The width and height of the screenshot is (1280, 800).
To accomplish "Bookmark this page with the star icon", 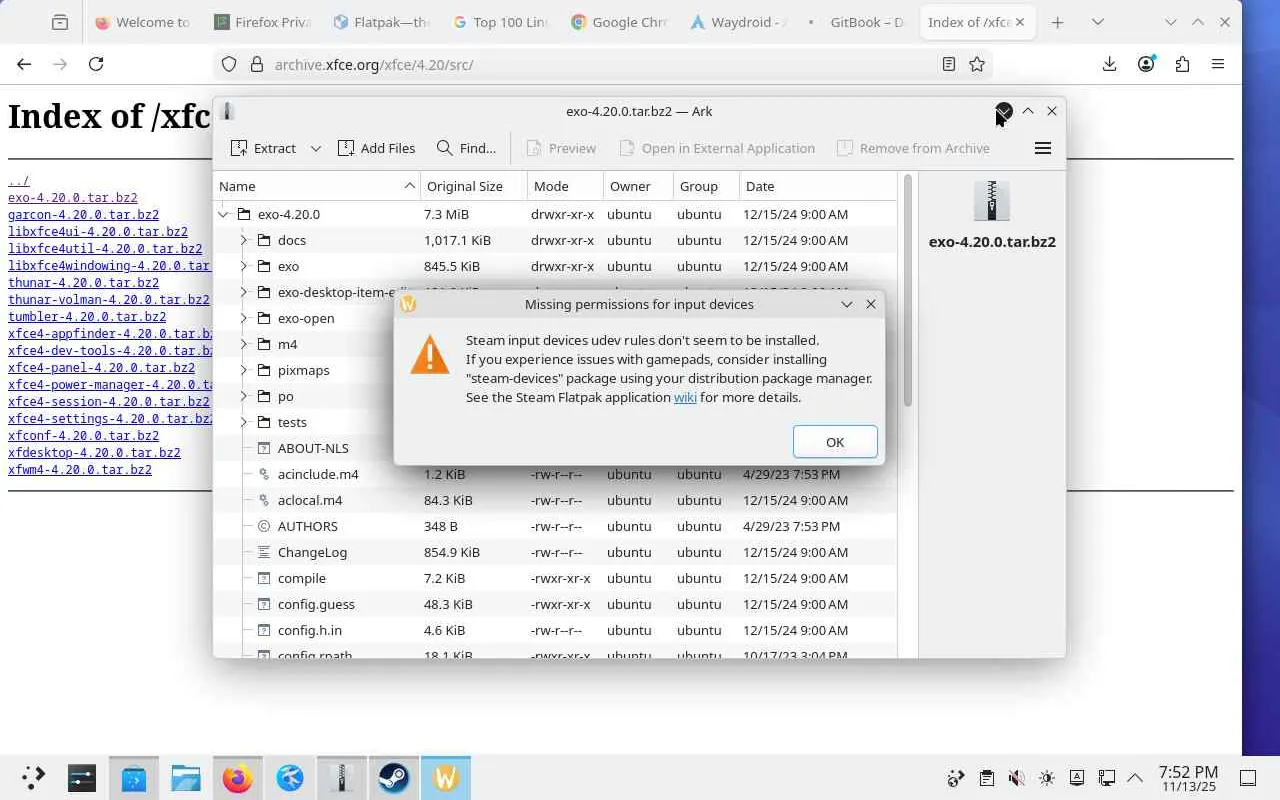I will click(977, 64).
